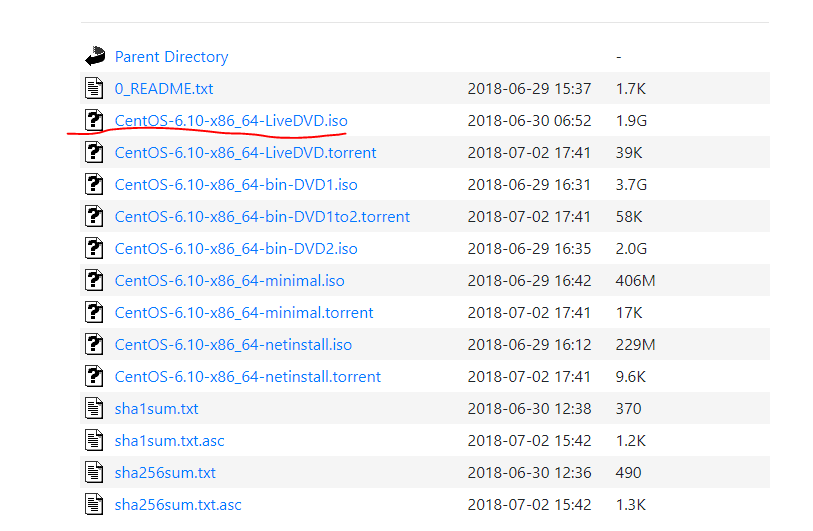Open the CentOS-6.10-x86_64-LiveDVD.torrent link
The image size is (813, 531).
(245, 152)
